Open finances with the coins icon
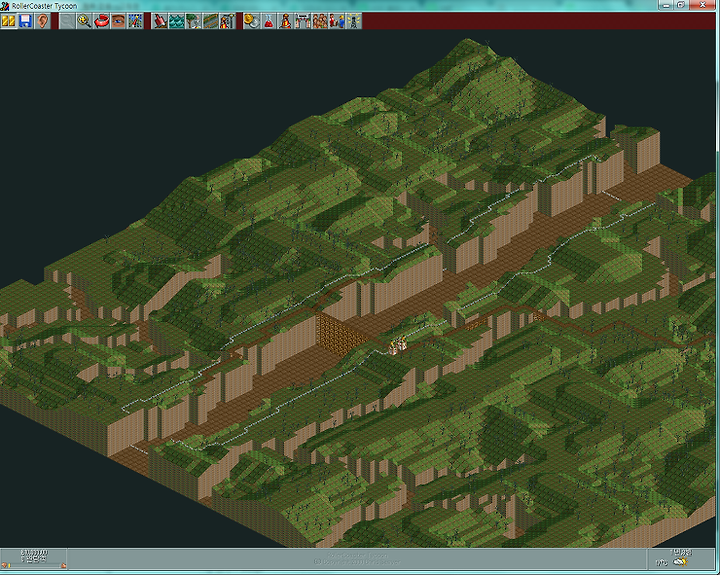720x575 pixels. [252, 21]
